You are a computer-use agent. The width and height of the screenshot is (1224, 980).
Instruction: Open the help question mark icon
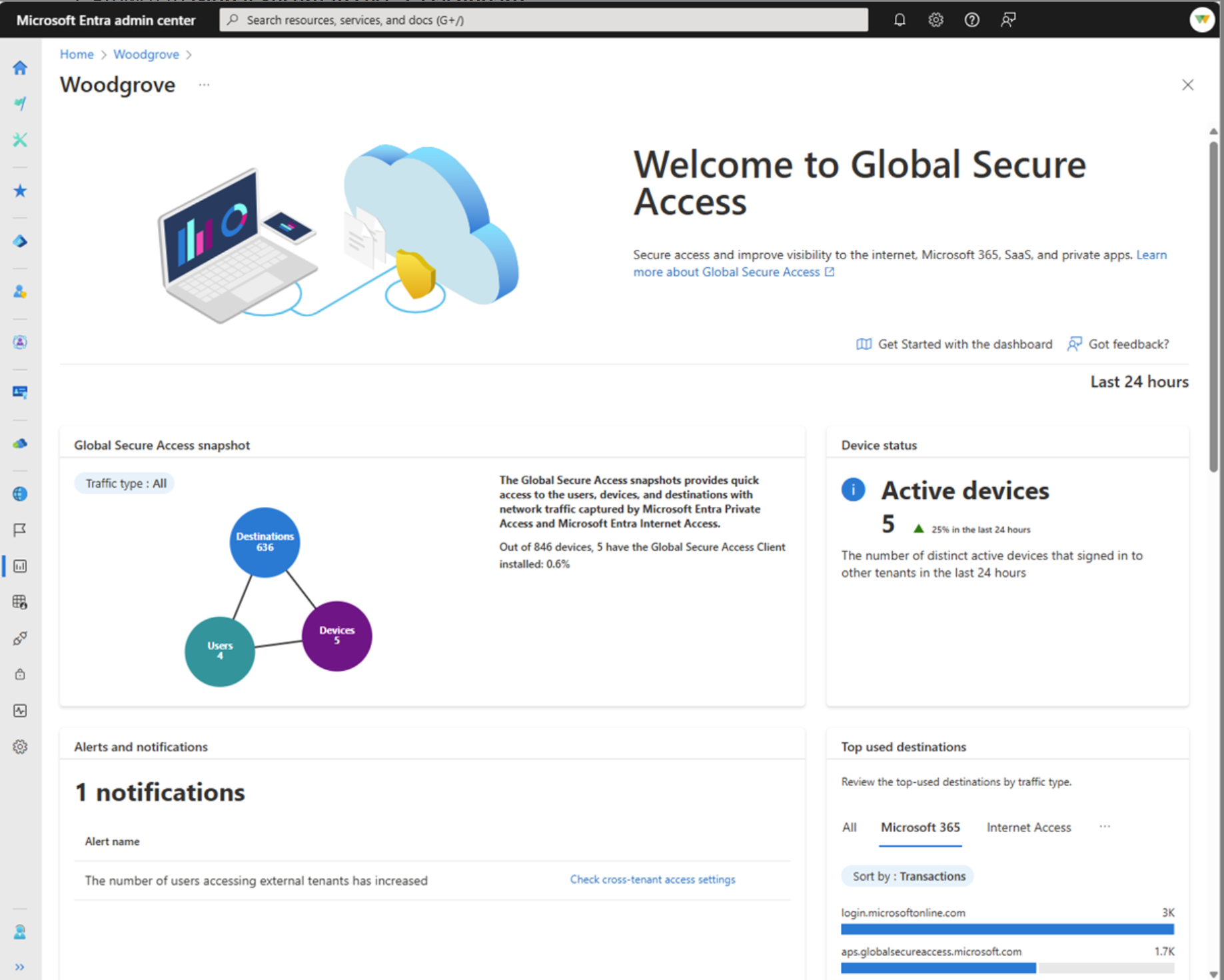tap(972, 20)
